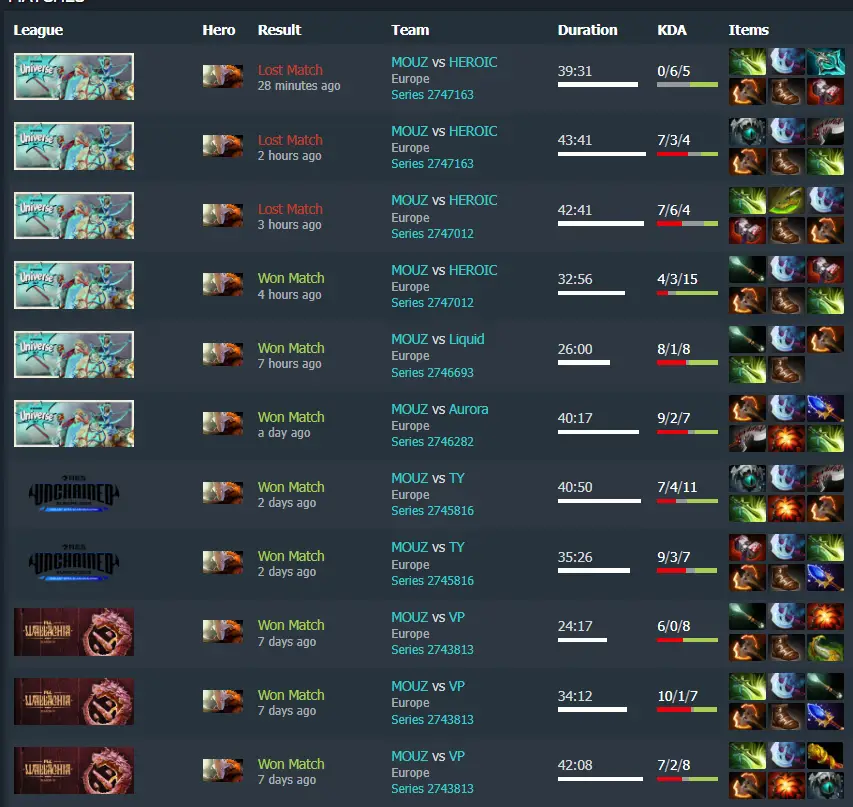Open the Wallachia league banner in the 24:17 match
This screenshot has width=853, height=807.
tap(74, 632)
